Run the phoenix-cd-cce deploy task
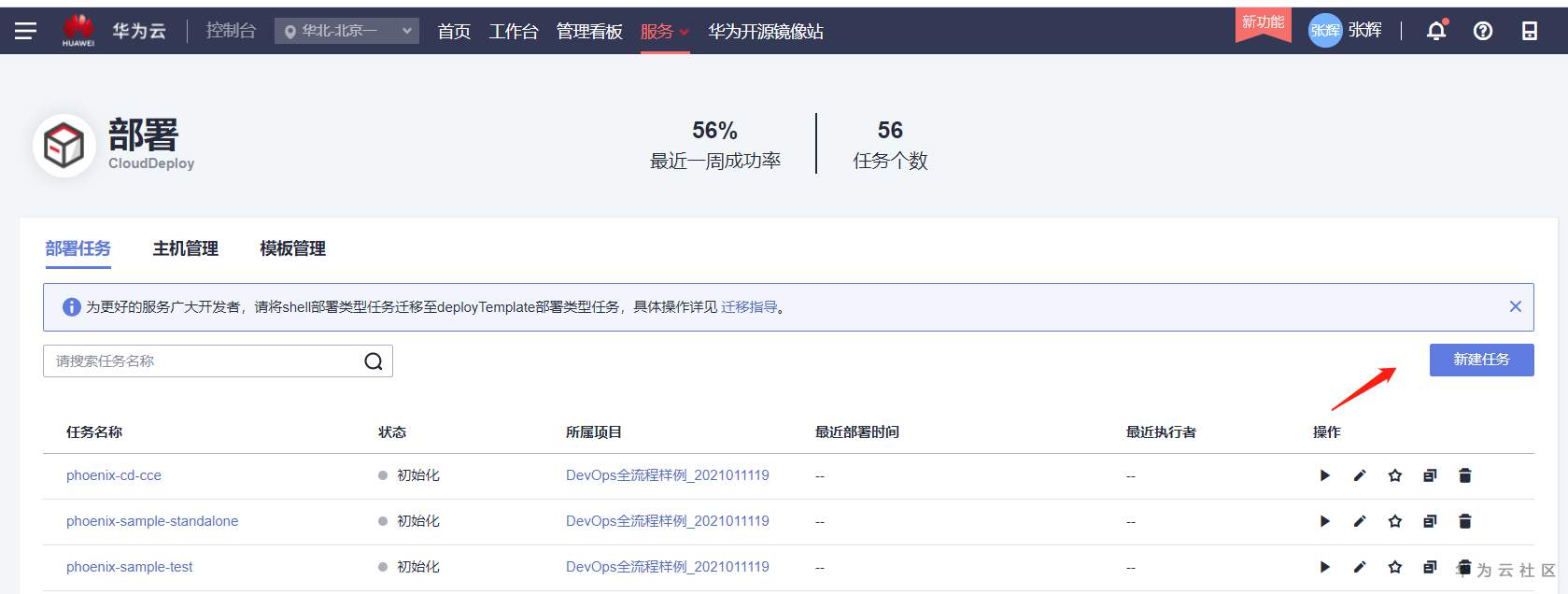Image resolution: width=1568 pixels, height=594 pixels. [1324, 475]
